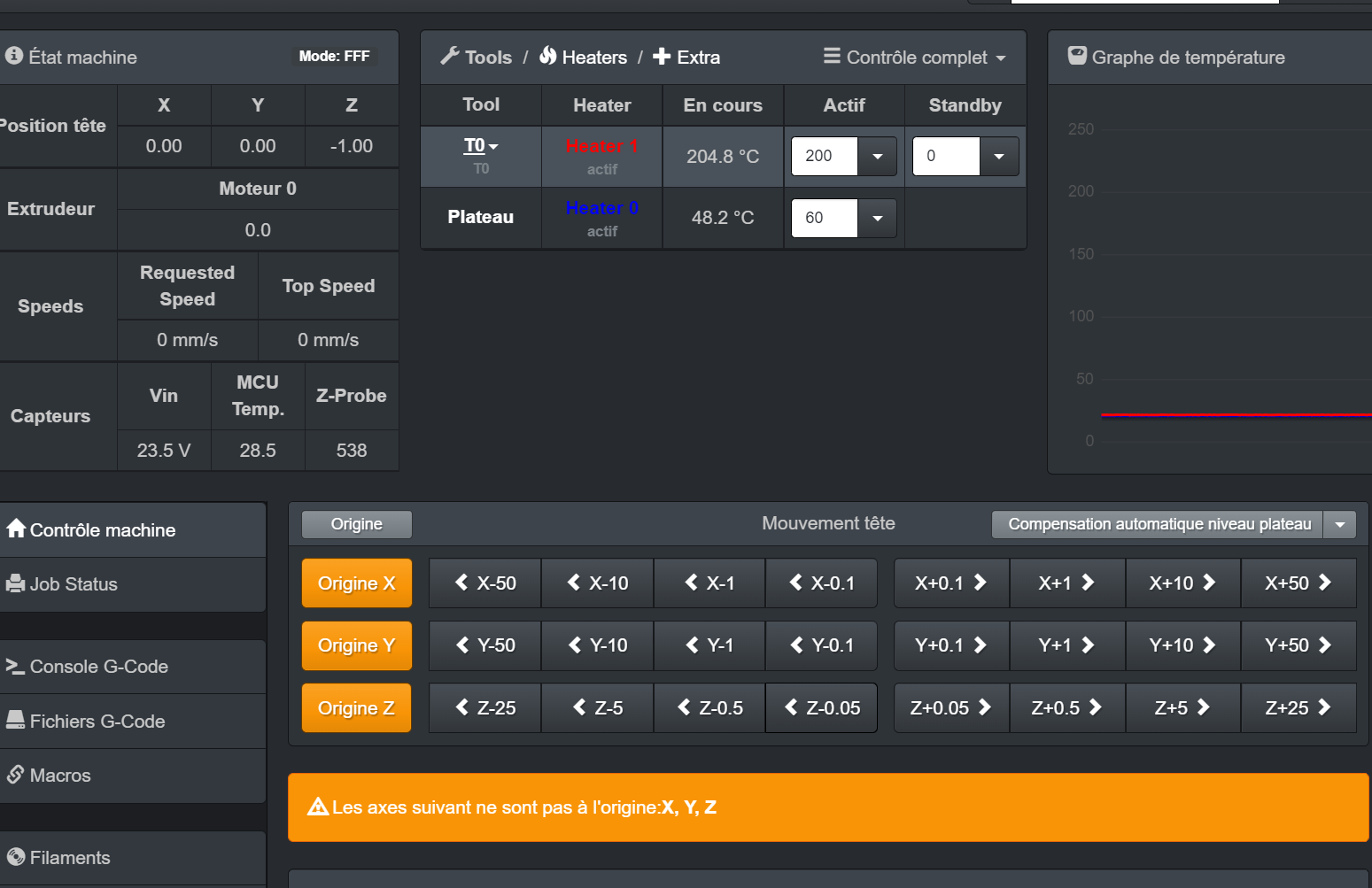Screen dimensions: 1372x888
Task: Click the Contrôle complet list icon
Action: coord(832,56)
